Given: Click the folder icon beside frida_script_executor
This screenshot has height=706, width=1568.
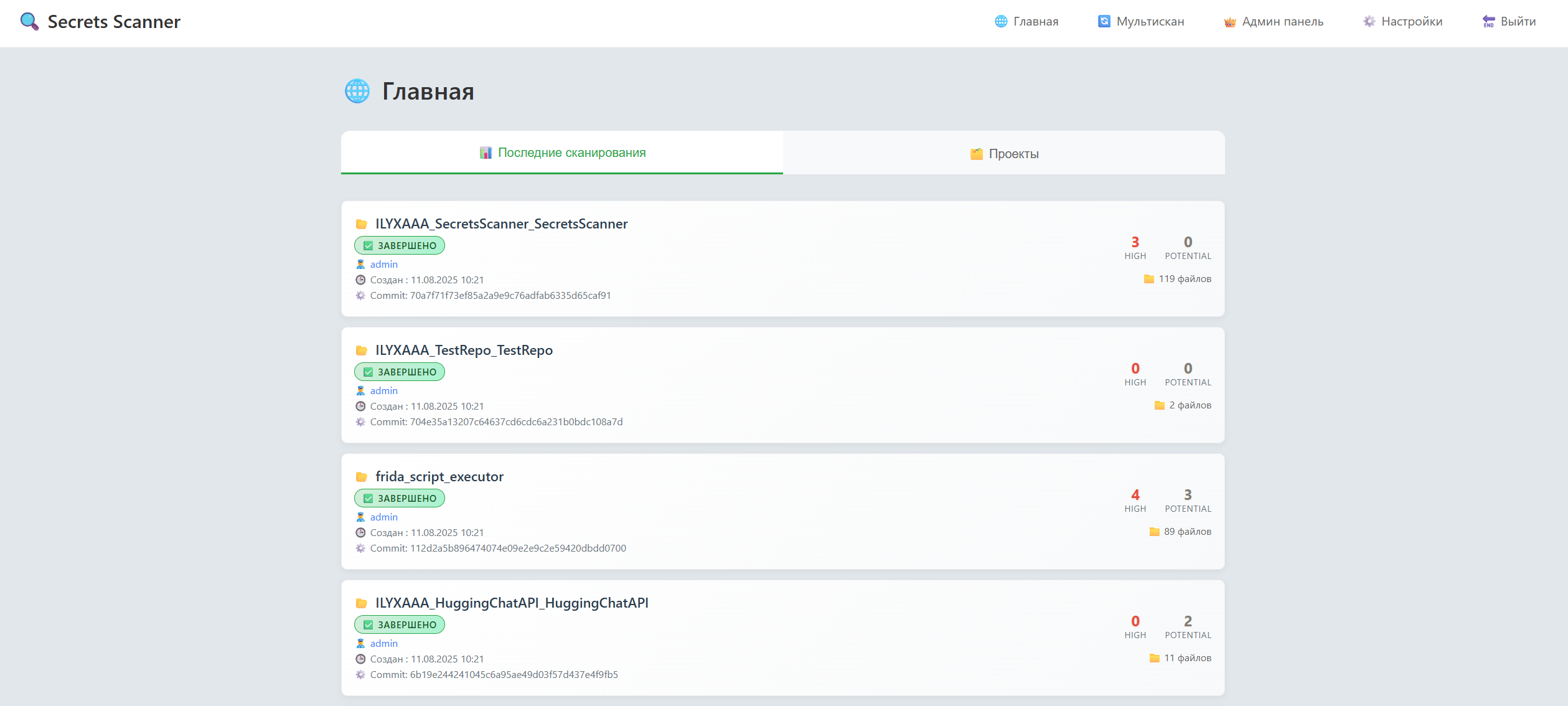Looking at the screenshot, I should [x=361, y=477].
